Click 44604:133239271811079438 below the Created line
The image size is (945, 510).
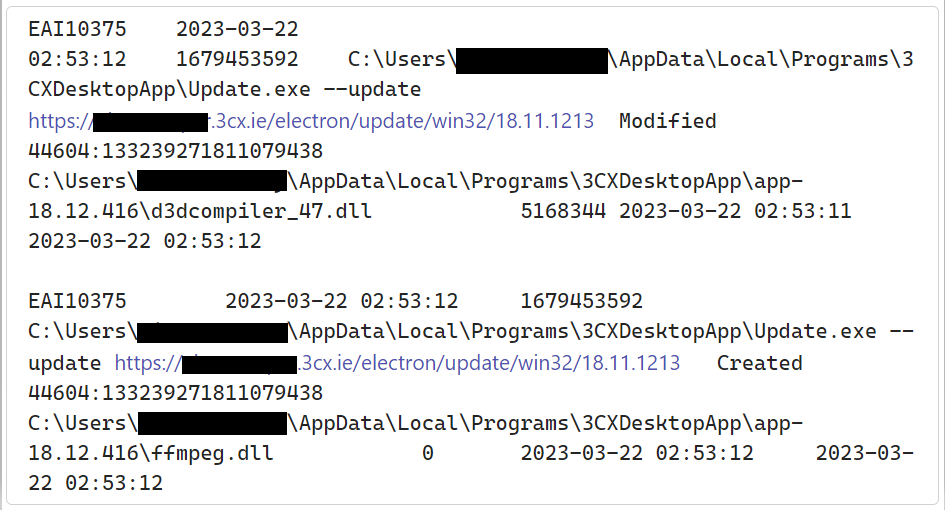pyautogui.click(x=175, y=393)
